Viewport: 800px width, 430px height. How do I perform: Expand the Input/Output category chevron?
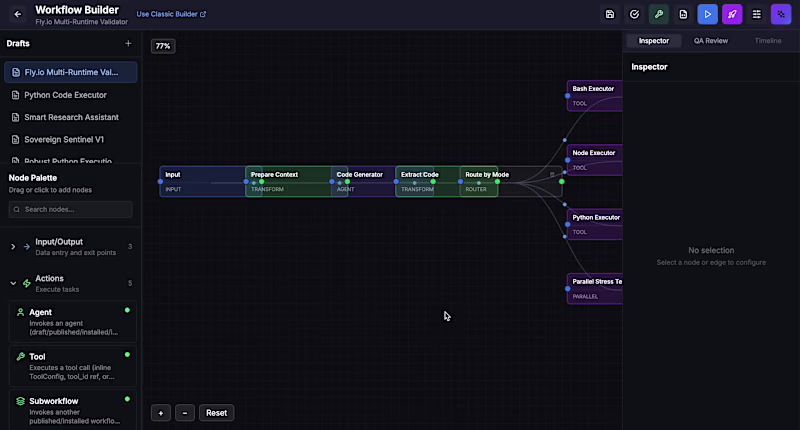(x=13, y=246)
